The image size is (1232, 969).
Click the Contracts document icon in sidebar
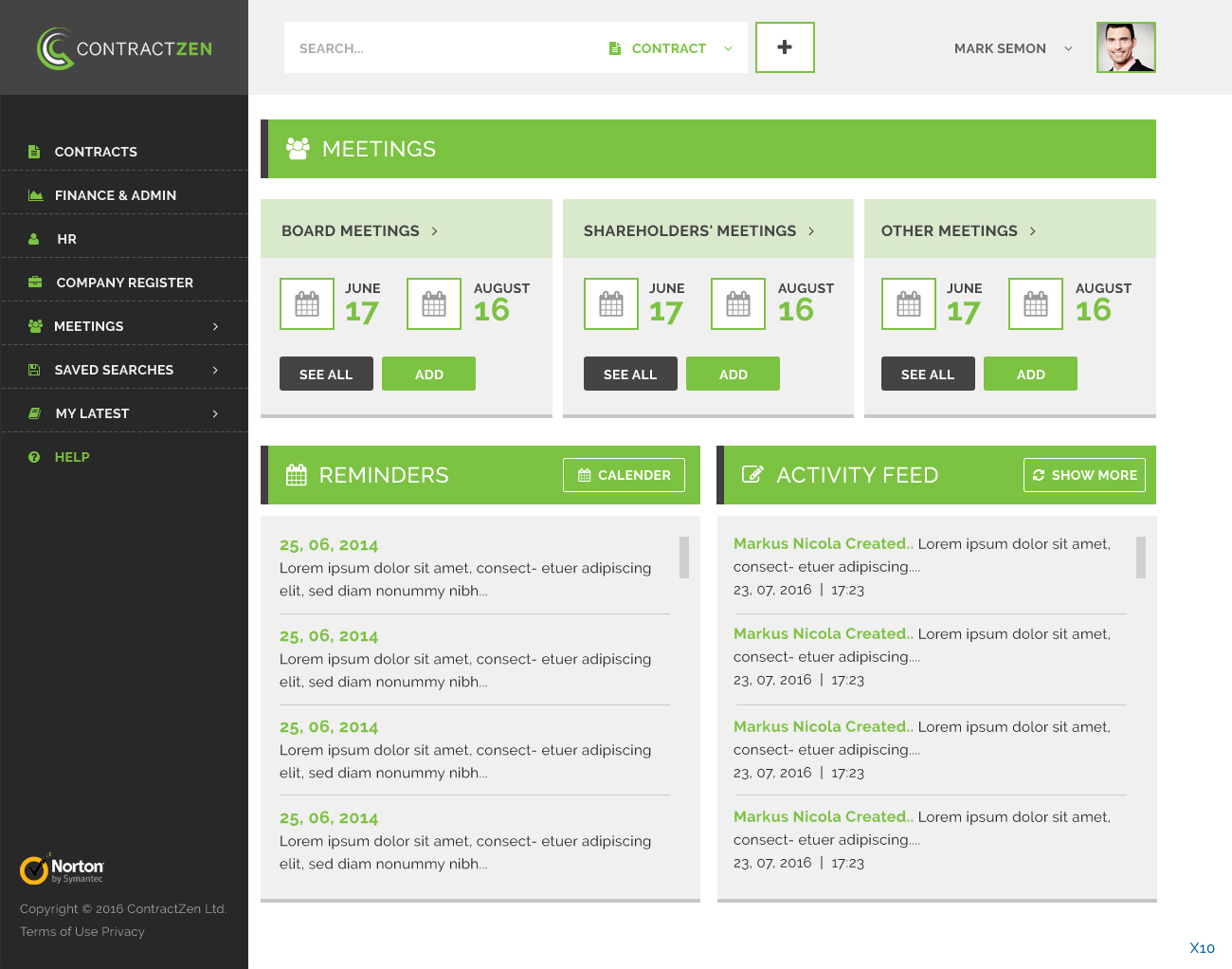pos(34,152)
